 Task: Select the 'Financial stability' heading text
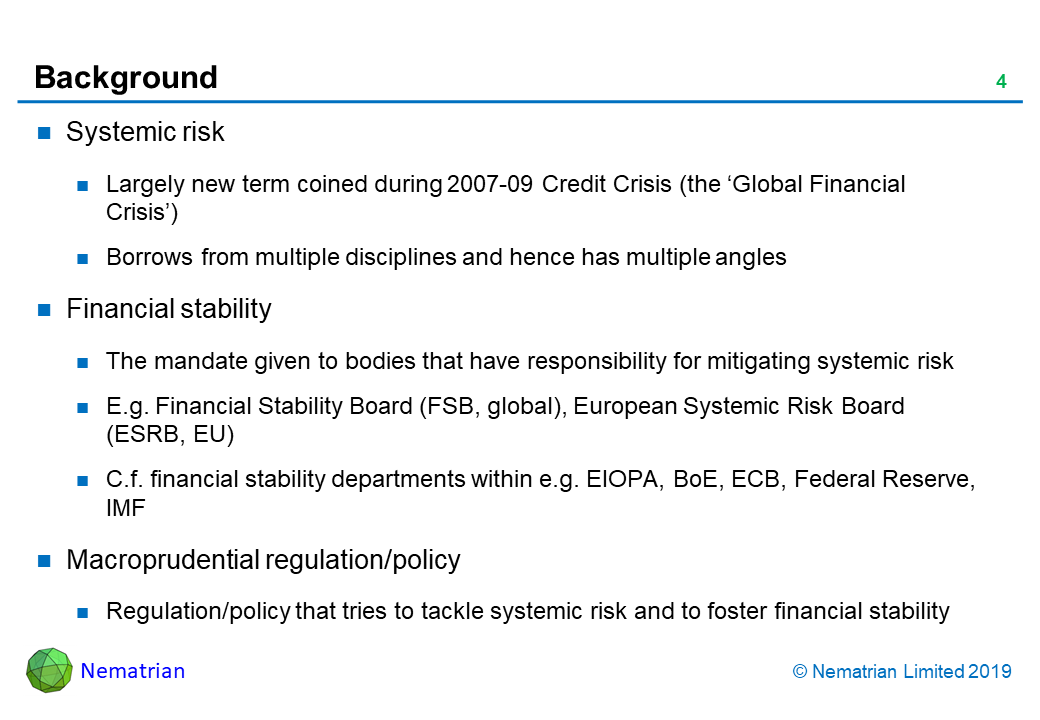[168, 310]
